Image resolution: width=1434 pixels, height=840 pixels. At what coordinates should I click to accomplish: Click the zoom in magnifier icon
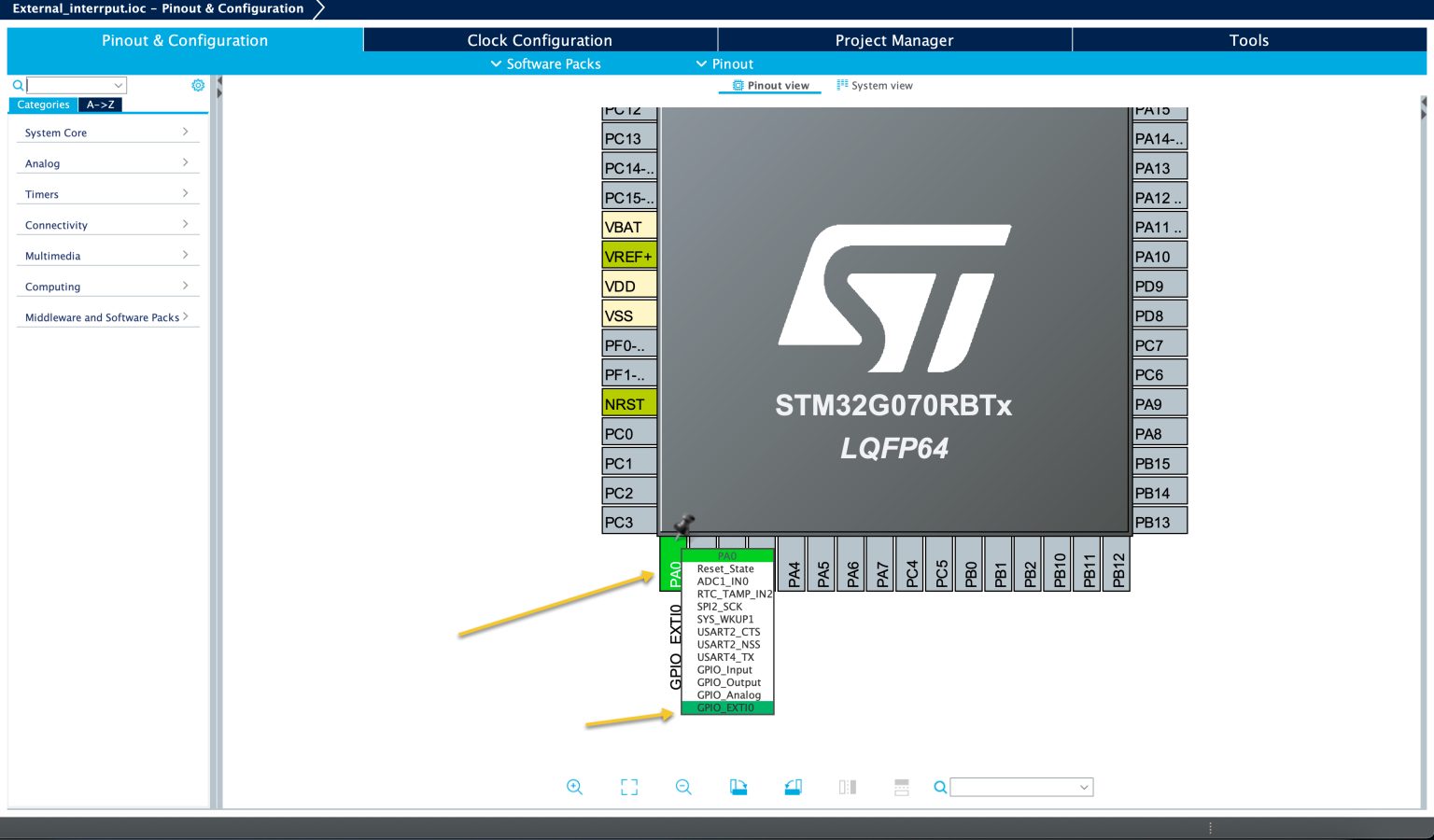[574, 787]
